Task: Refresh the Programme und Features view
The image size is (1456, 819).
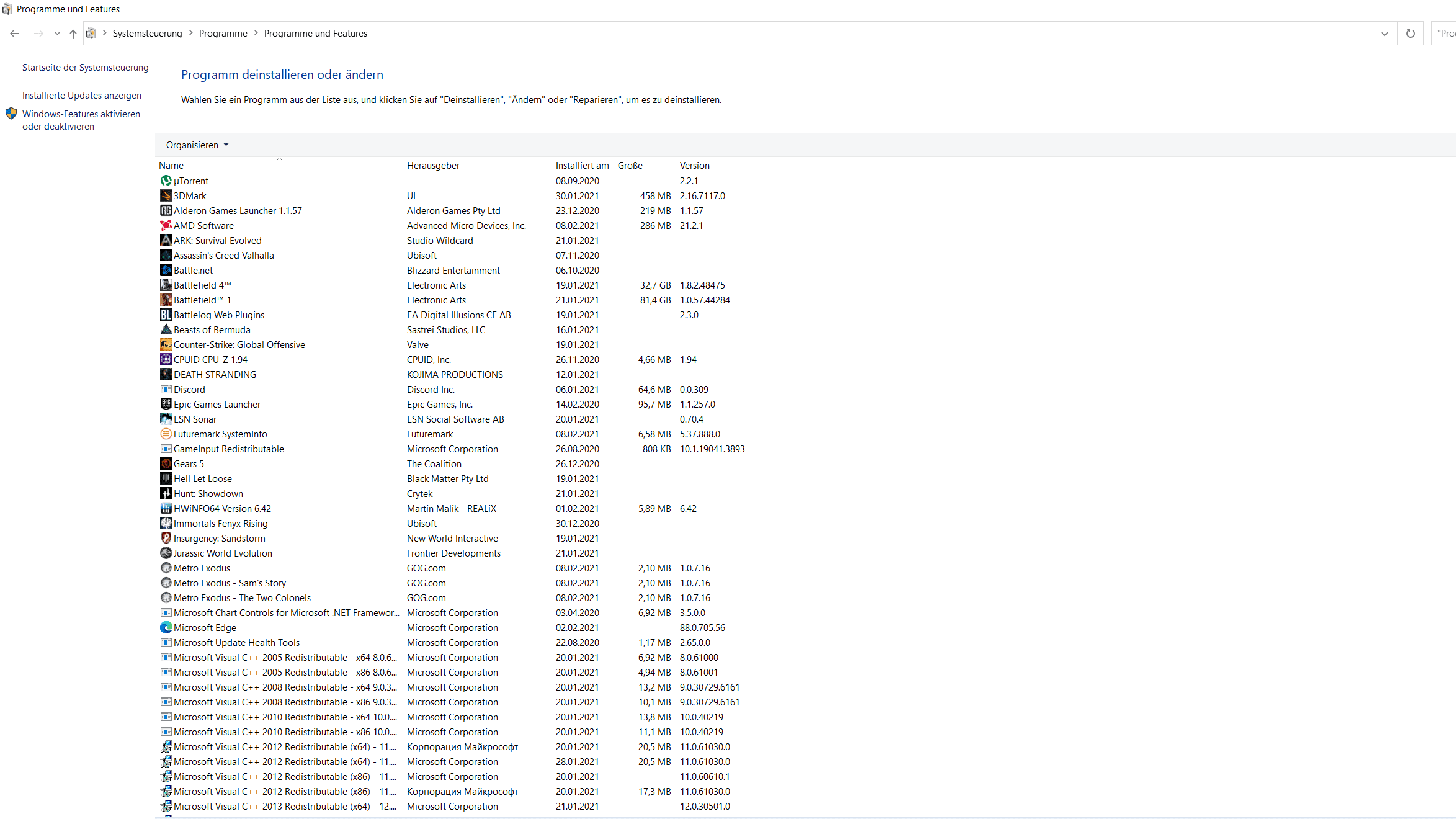Action: pos(1411,34)
